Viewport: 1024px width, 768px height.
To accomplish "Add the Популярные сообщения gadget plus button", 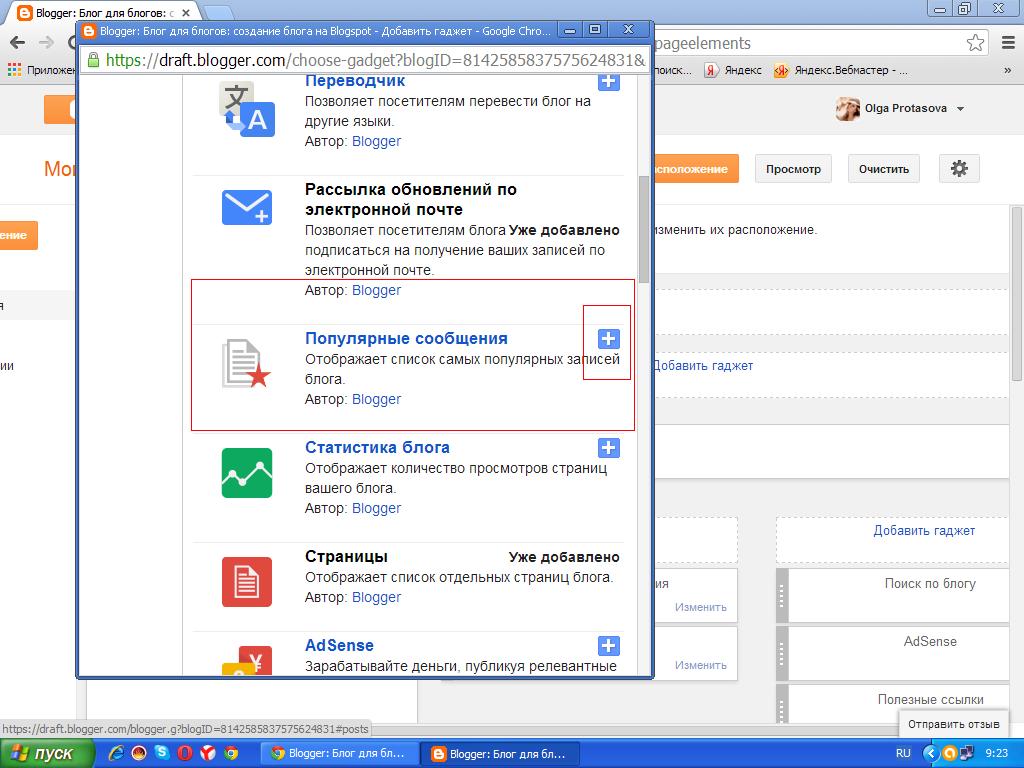I will 609,339.
